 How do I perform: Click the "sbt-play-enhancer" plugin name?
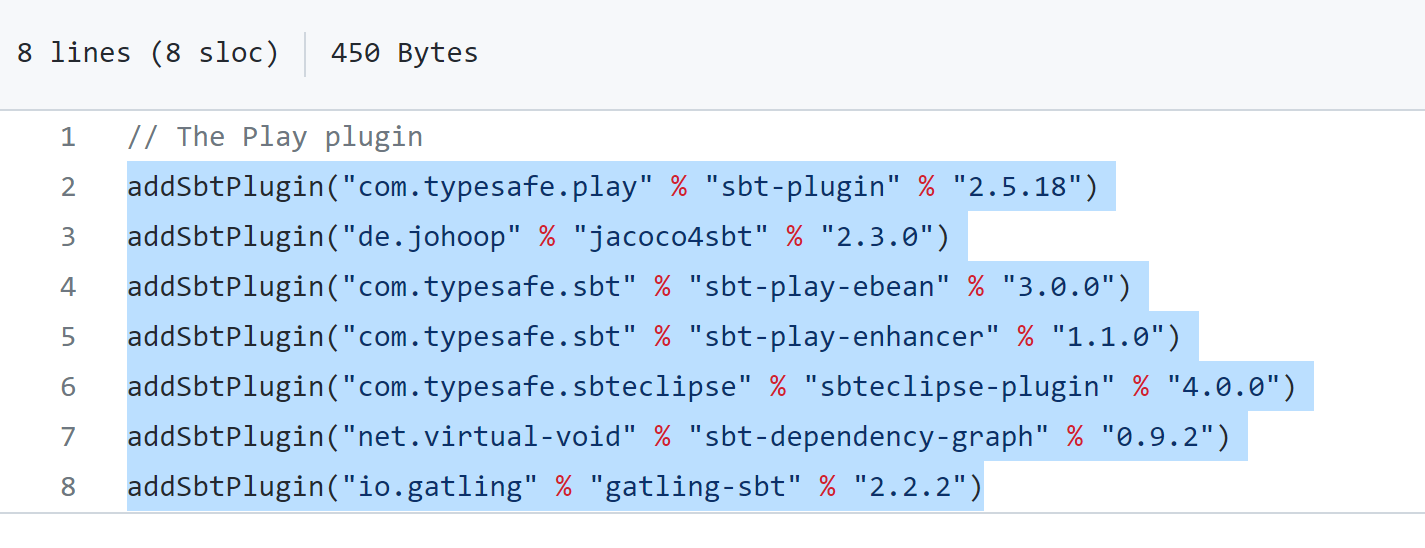(845, 337)
